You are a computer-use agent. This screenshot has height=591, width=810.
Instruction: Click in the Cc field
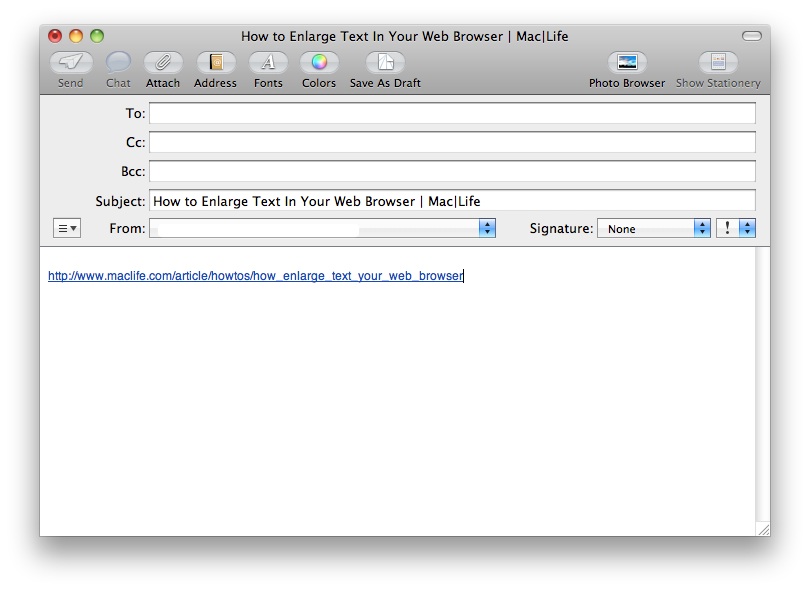pos(453,142)
